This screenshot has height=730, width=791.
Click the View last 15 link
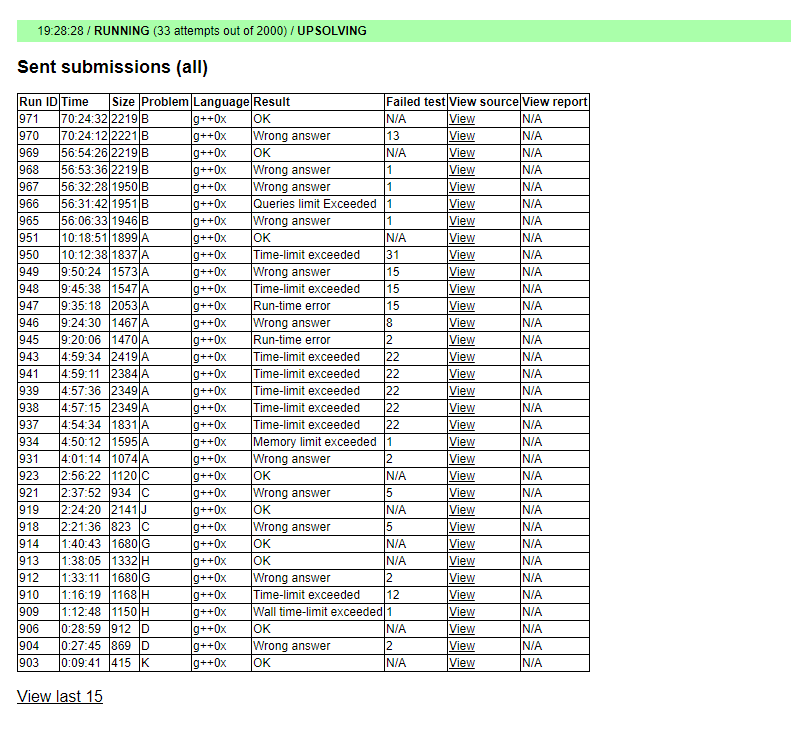[59, 697]
